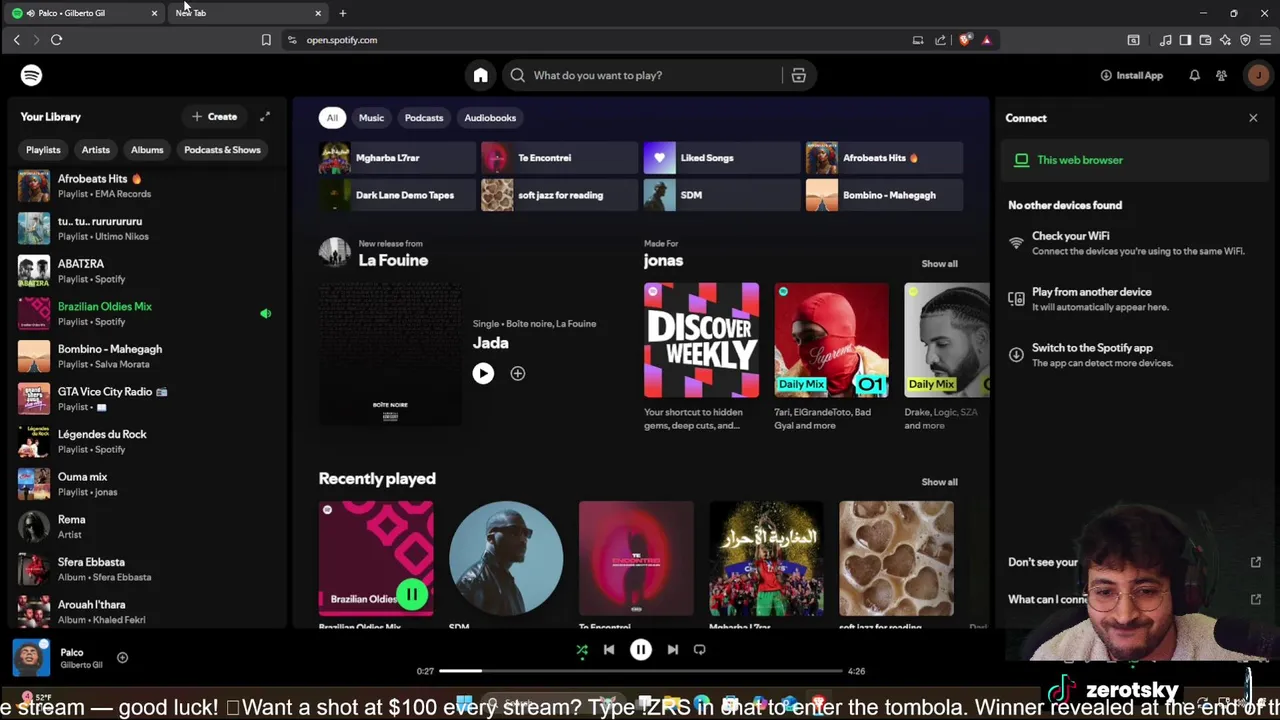Skip to next track
Viewport: 1280px width, 720px height.
(673, 650)
